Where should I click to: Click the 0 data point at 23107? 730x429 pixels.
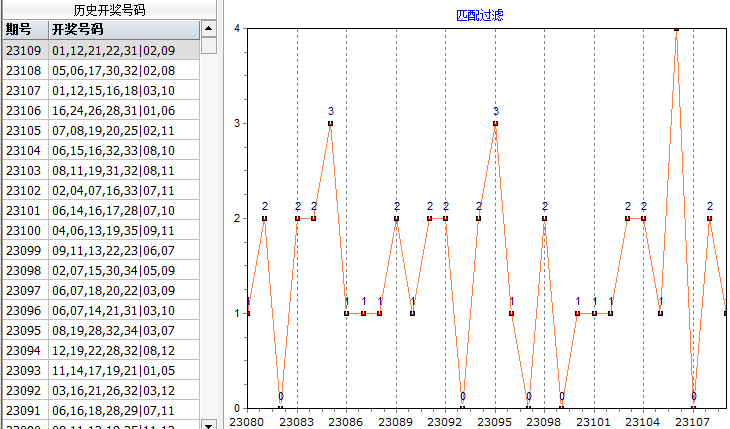click(x=693, y=408)
